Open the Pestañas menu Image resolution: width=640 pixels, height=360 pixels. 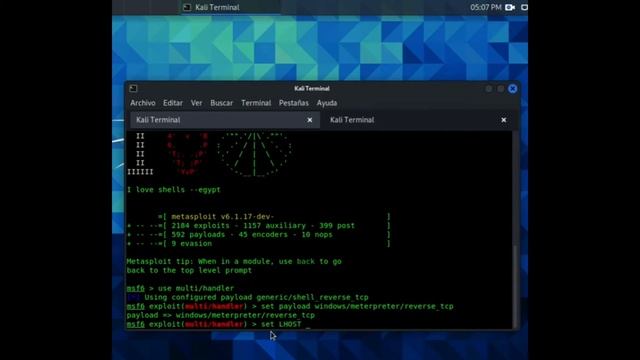click(293, 103)
